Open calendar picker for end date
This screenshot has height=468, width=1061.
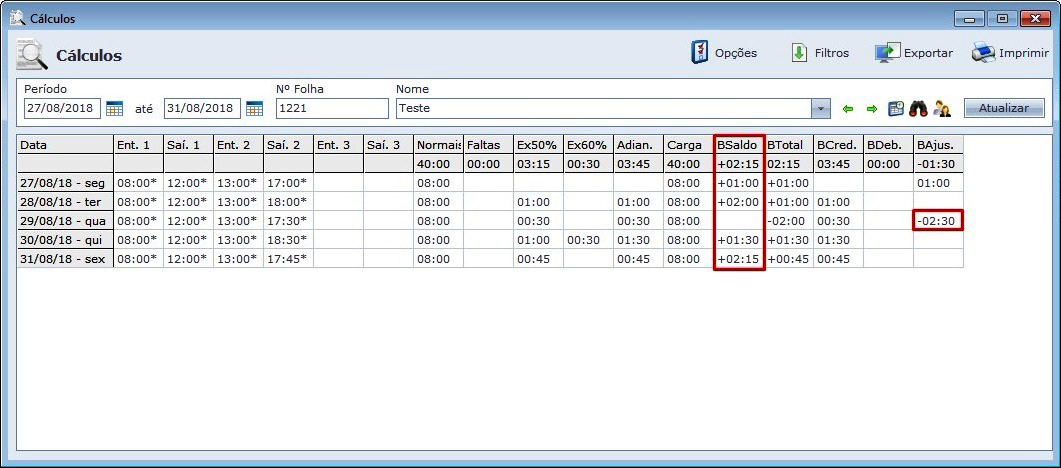tap(254, 108)
